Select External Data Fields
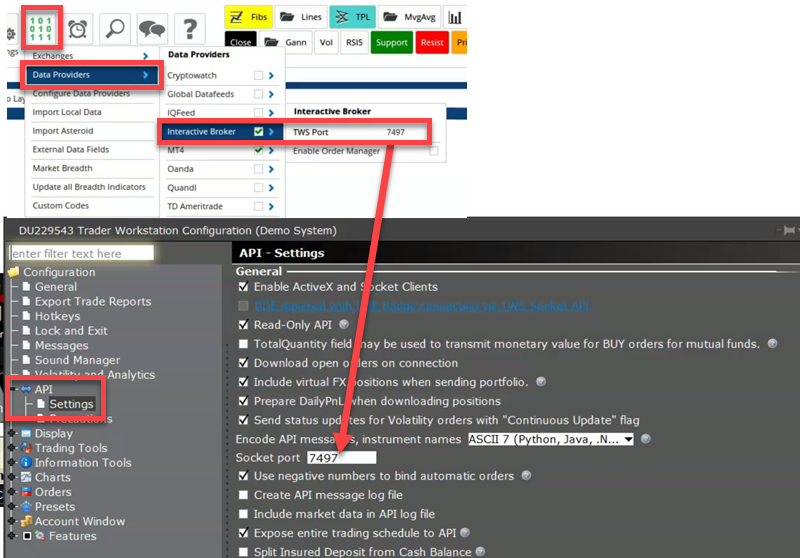 pos(90,149)
